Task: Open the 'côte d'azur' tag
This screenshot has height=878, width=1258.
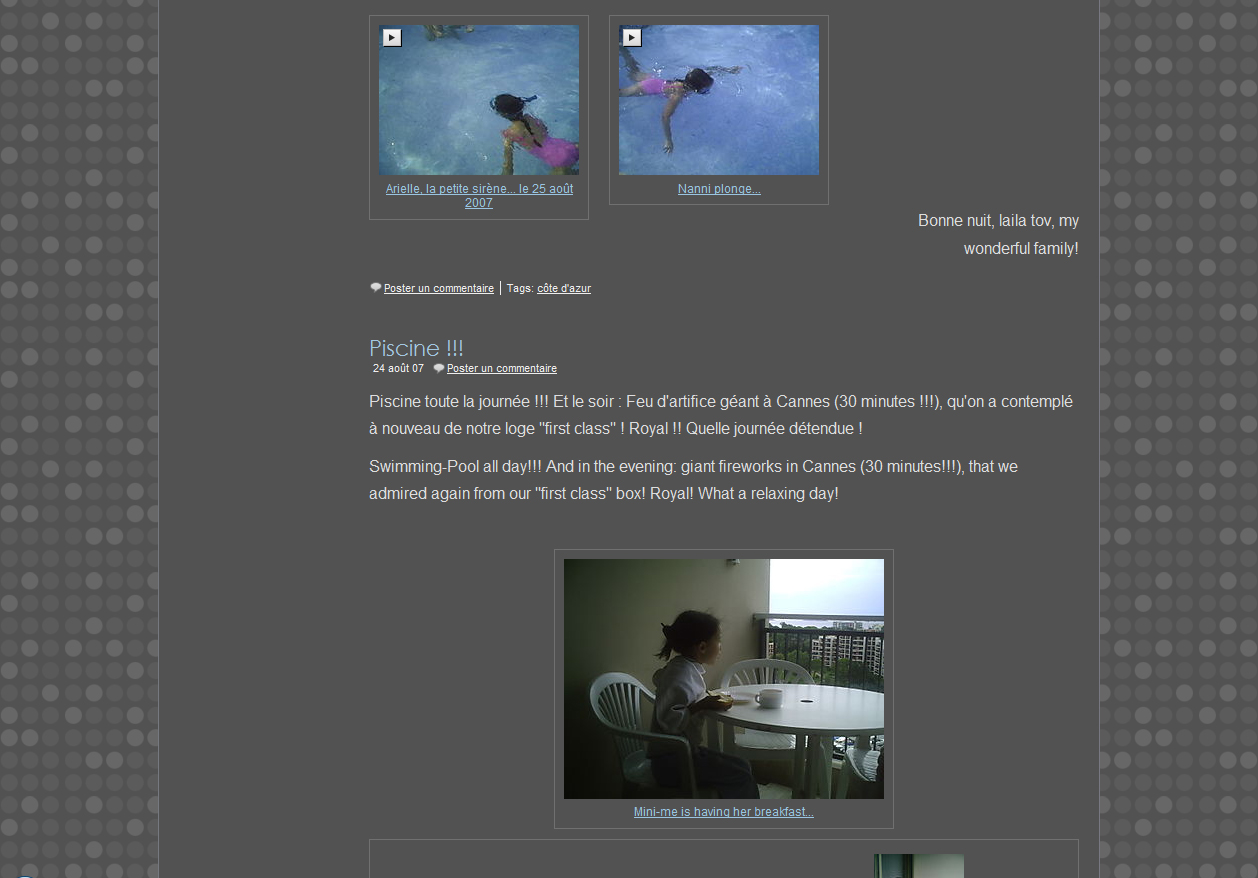Action: pos(564,289)
